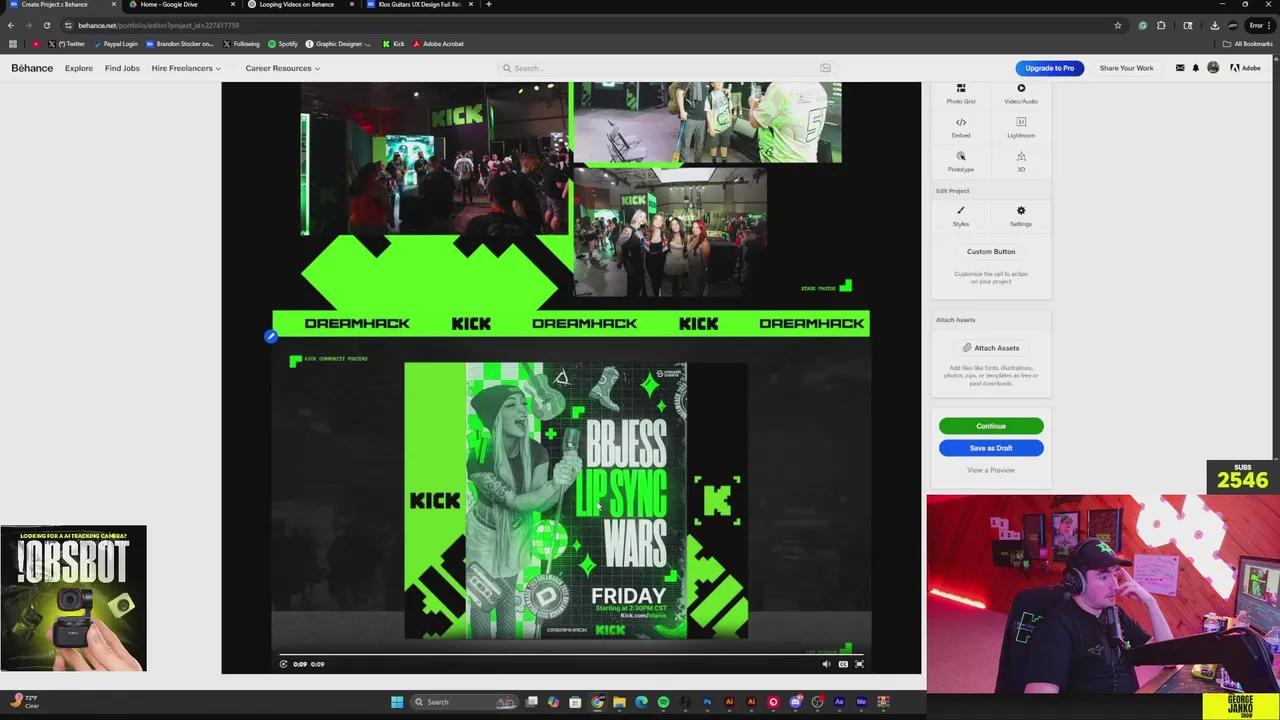1280x720 pixels.
Task: Click the Custom Button option
Action: click(x=991, y=252)
